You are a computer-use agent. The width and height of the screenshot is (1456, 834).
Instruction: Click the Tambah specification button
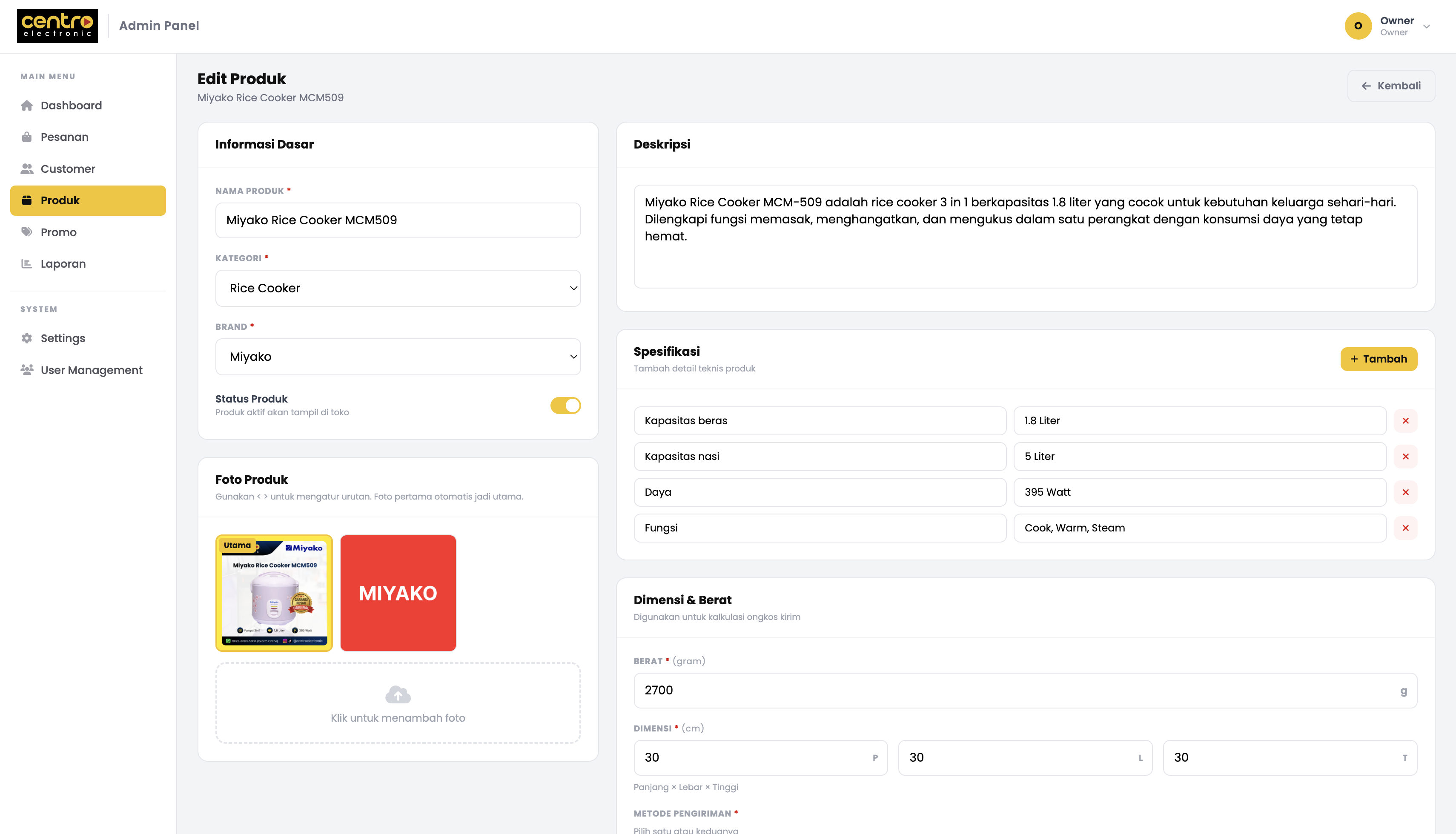click(x=1379, y=359)
